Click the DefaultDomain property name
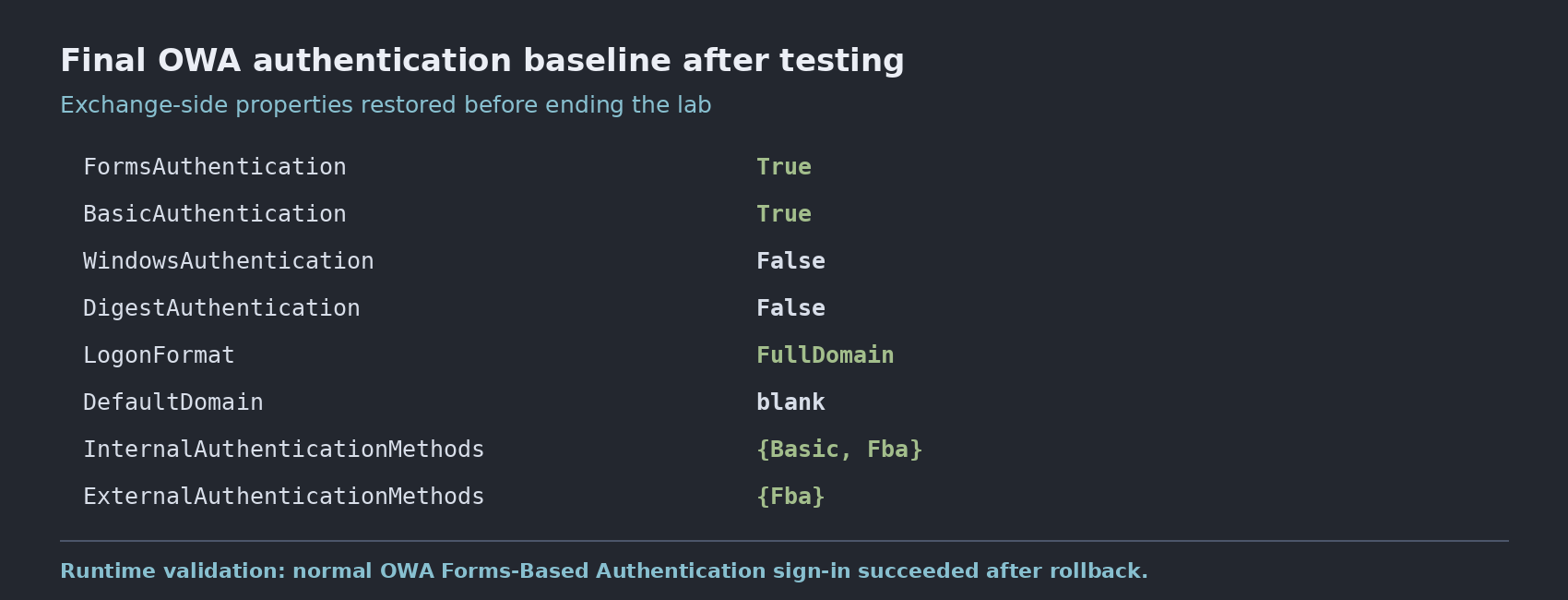The width and height of the screenshot is (1568, 600). (173, 402)
